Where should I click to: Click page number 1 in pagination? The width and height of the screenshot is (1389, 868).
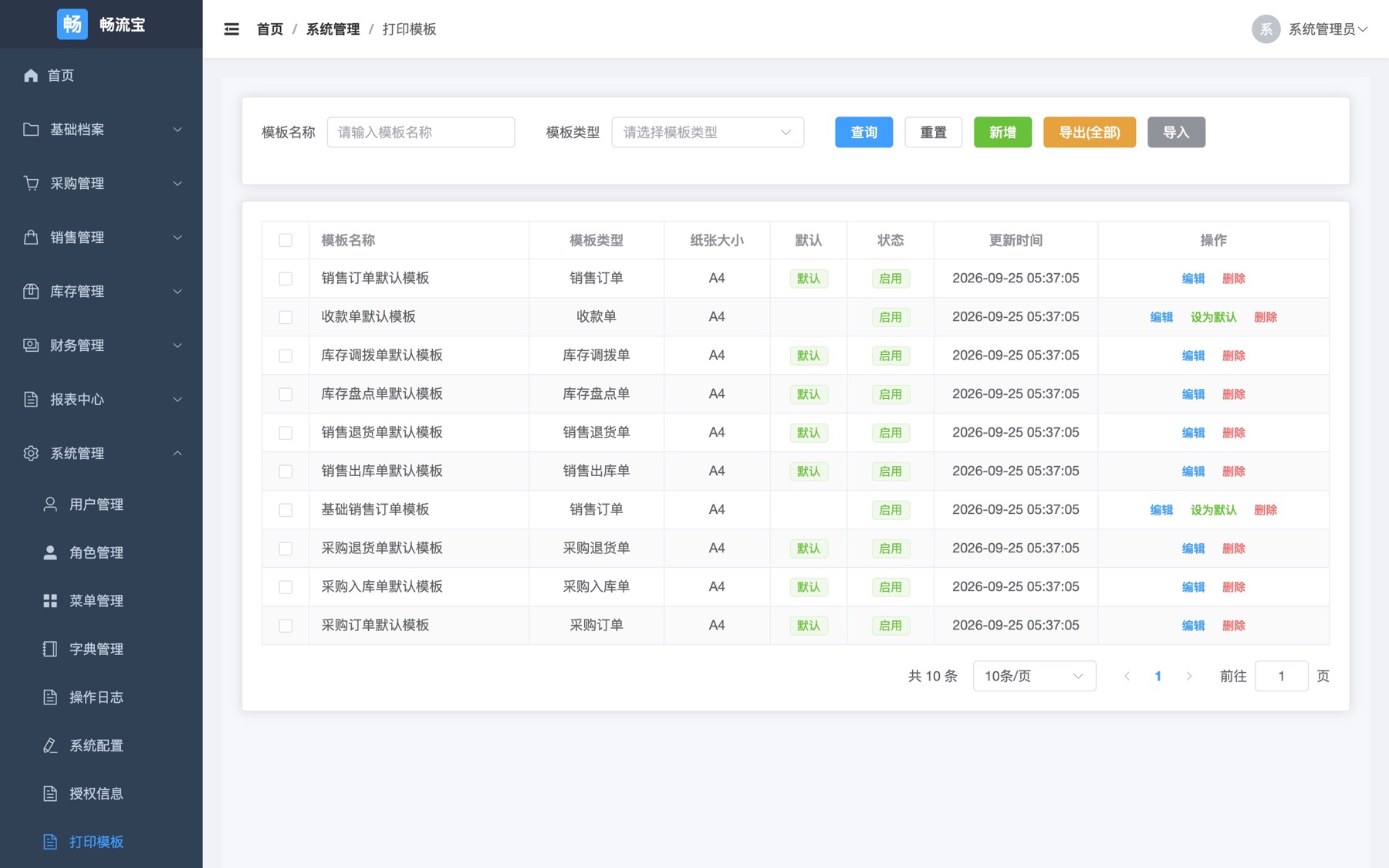[1157, 676]
